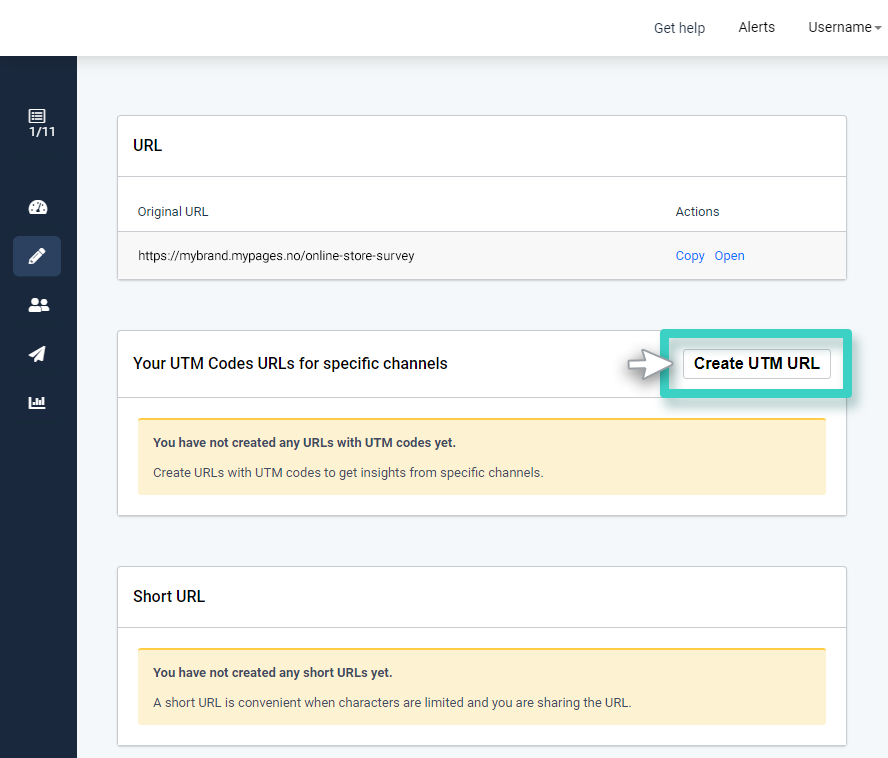Screen dimensions: 888x758
Task: Click the 'Short URL' section heading
Action: 169,597
